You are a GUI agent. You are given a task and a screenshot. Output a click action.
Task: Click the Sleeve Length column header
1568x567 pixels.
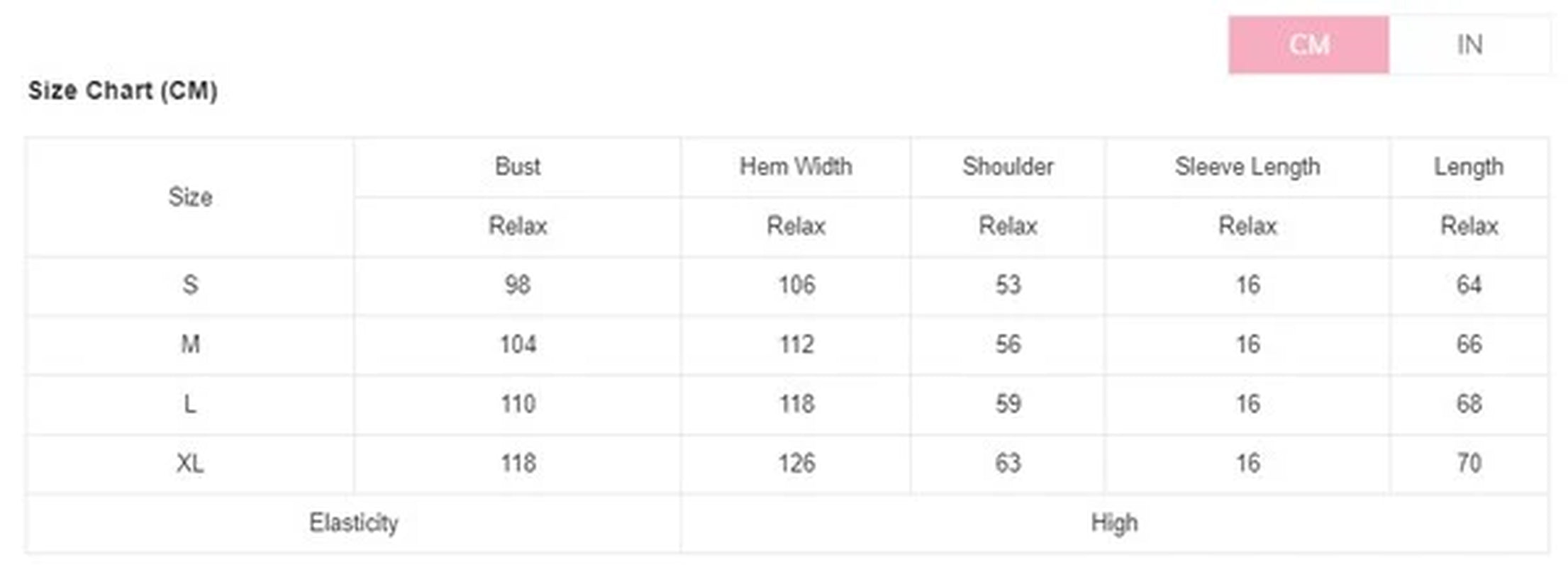pos(1247,167)
